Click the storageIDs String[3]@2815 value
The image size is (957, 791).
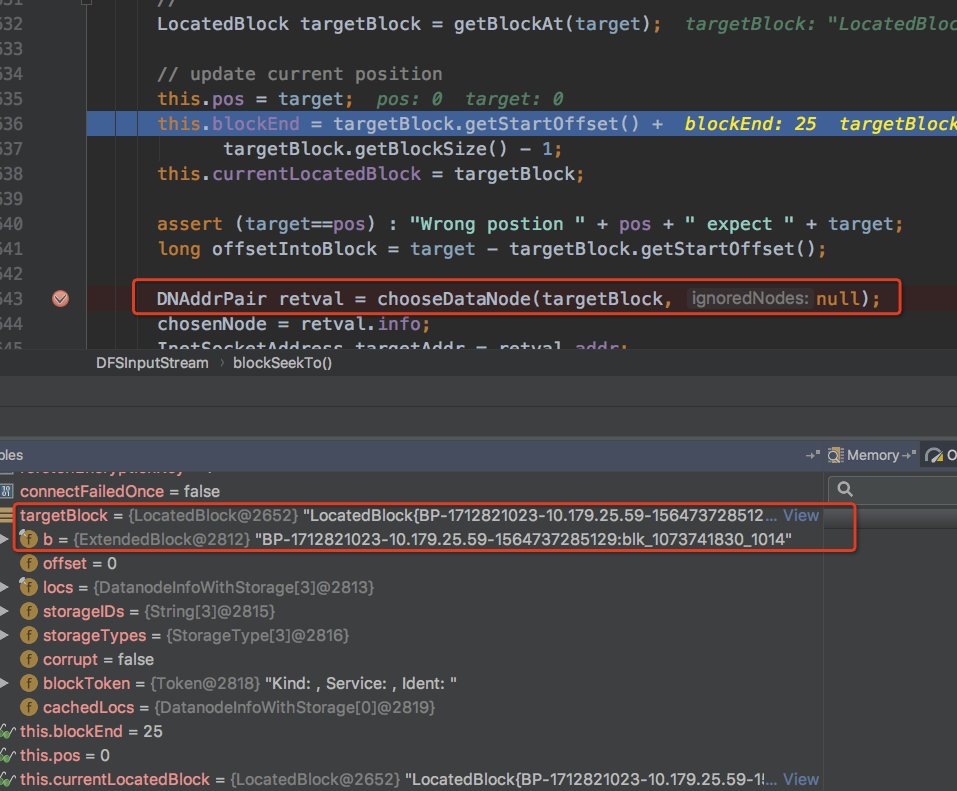click(209, 611)
